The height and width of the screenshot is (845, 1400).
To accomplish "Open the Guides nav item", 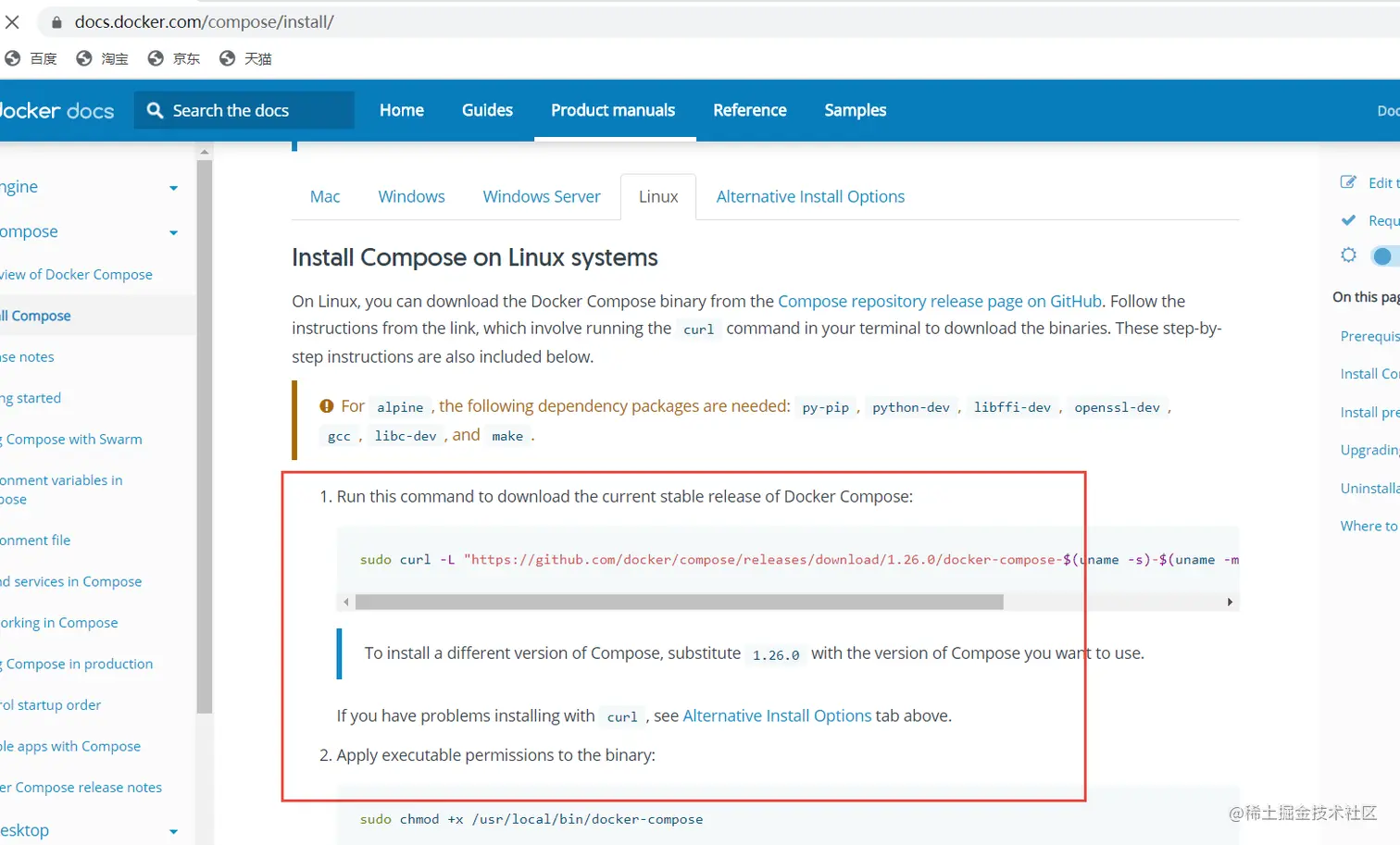I will coord(487,110).
